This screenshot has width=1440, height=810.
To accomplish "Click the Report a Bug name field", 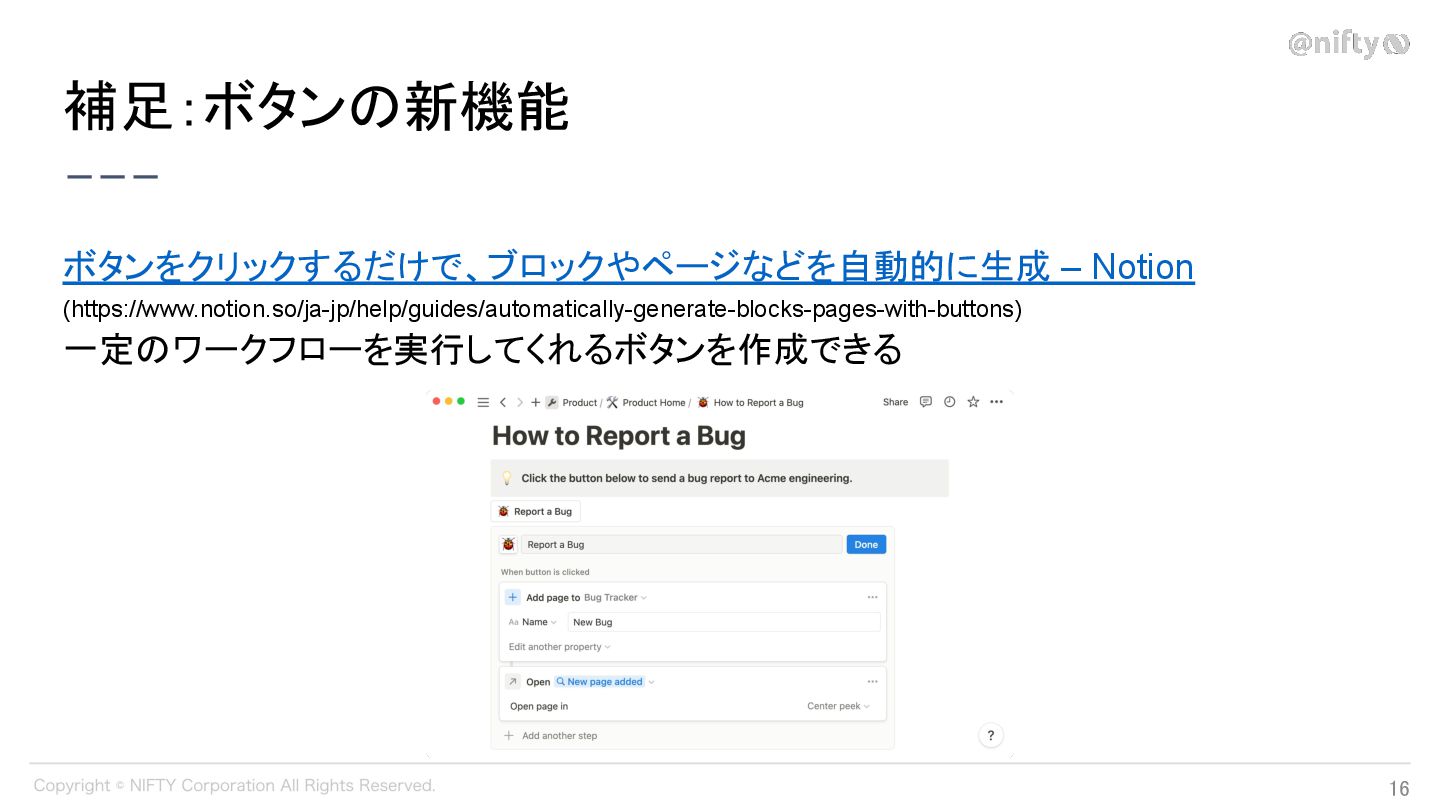I will click(681, 544).
